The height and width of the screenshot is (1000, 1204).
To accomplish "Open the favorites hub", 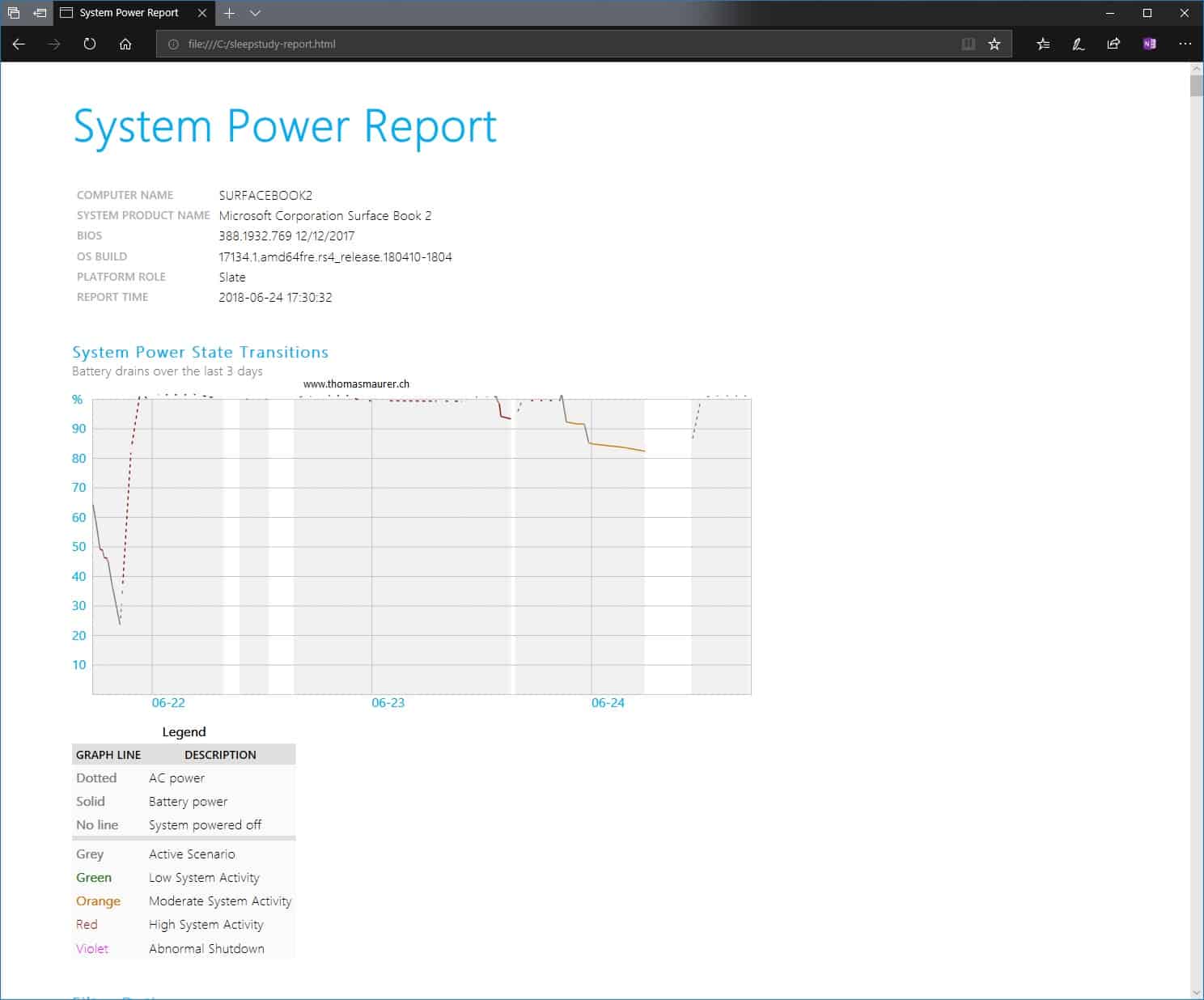I will tap(1043, 44).
